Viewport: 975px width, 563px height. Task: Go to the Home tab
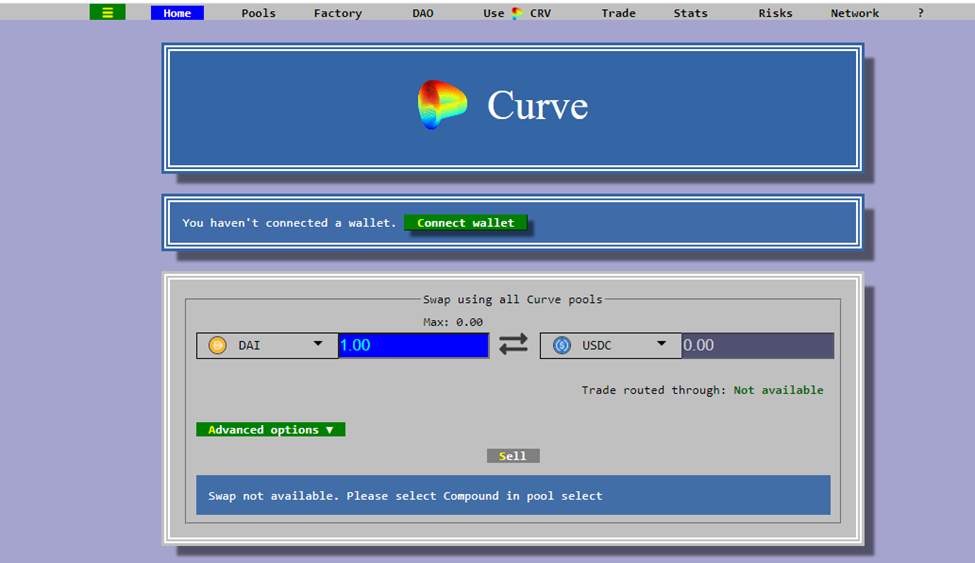click(177, 13)
